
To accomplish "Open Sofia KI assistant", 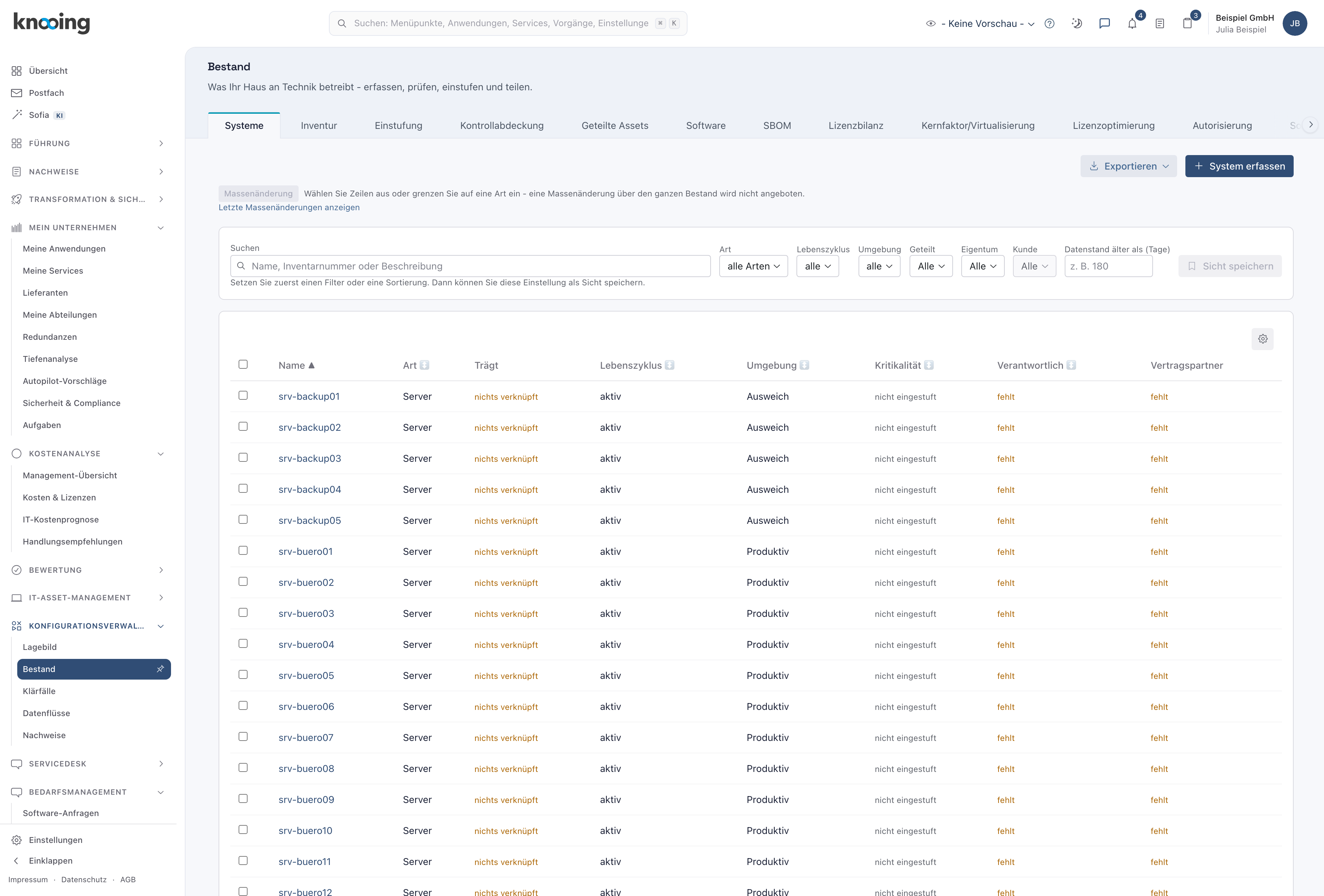I will coord(39,115).
